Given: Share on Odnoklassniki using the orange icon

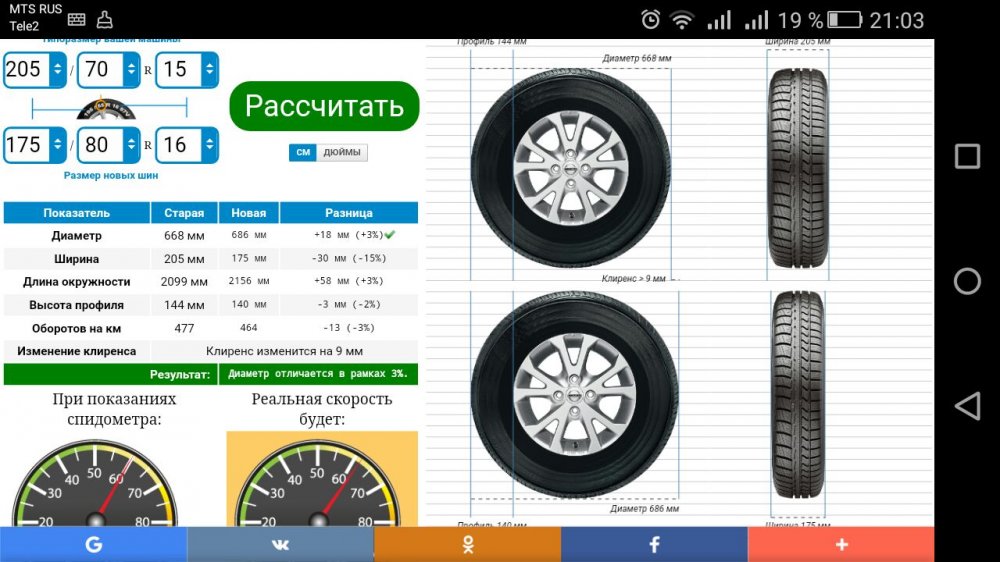Looking at the screenshot, I should [x=467, y=544].
